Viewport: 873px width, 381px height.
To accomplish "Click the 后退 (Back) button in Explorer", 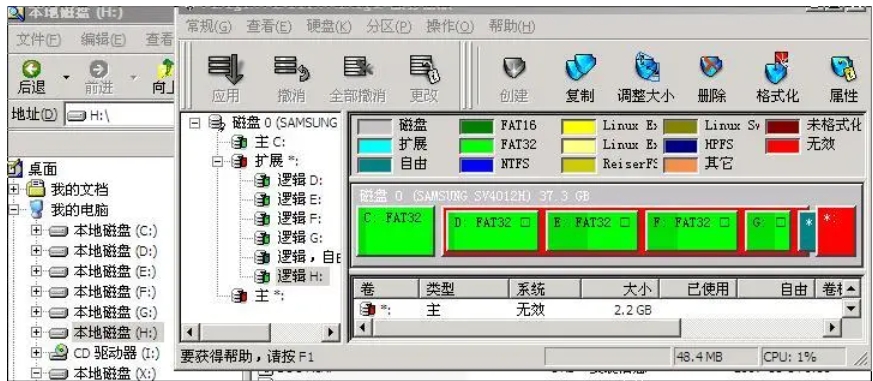I will point(31,77).
